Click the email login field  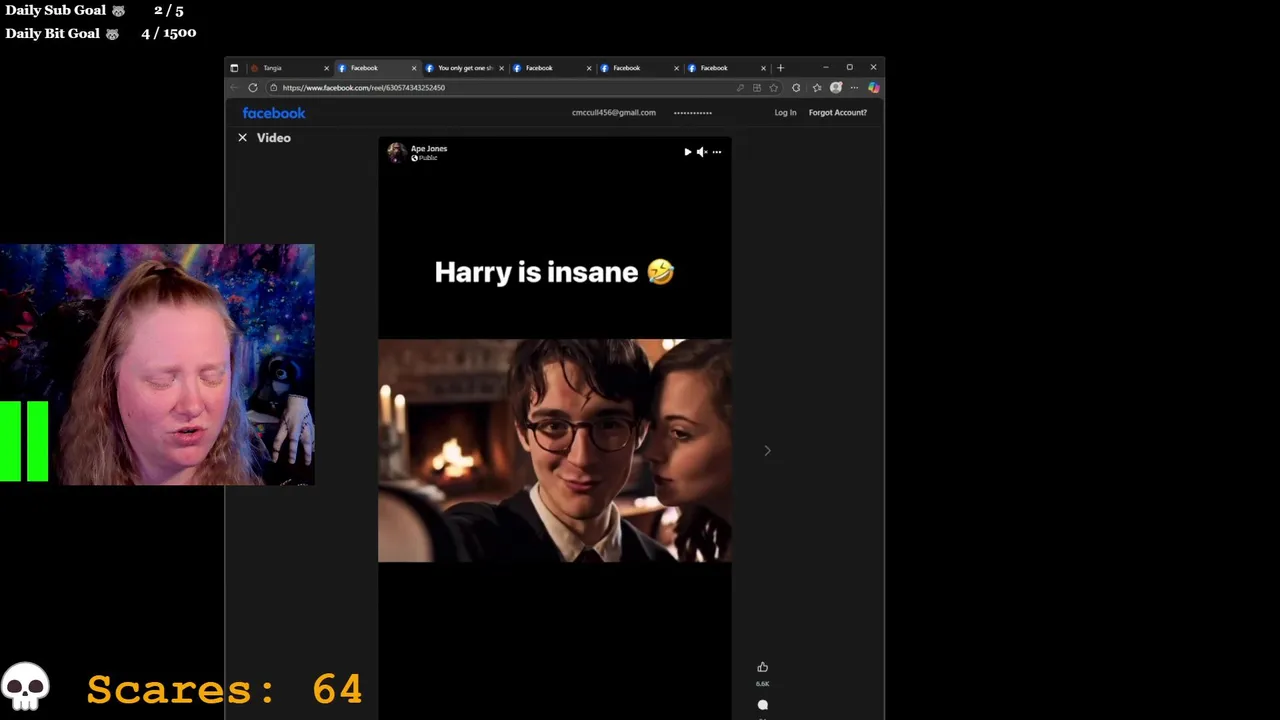[x=614, y=113]
